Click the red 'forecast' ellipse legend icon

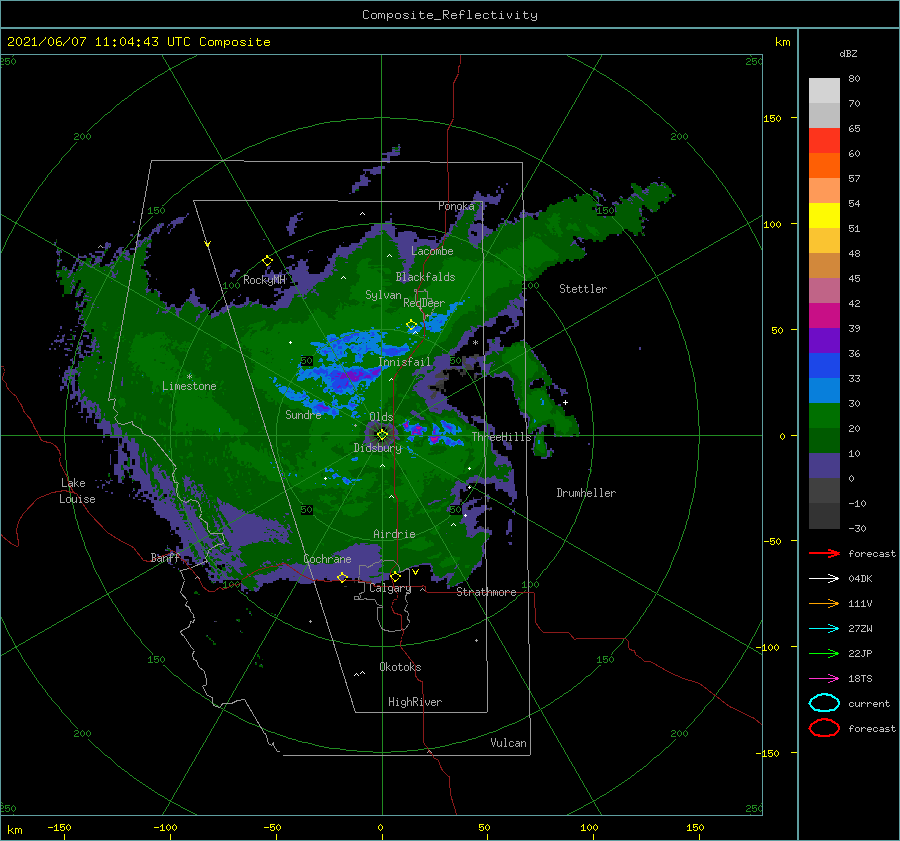(x=824, y=728)
